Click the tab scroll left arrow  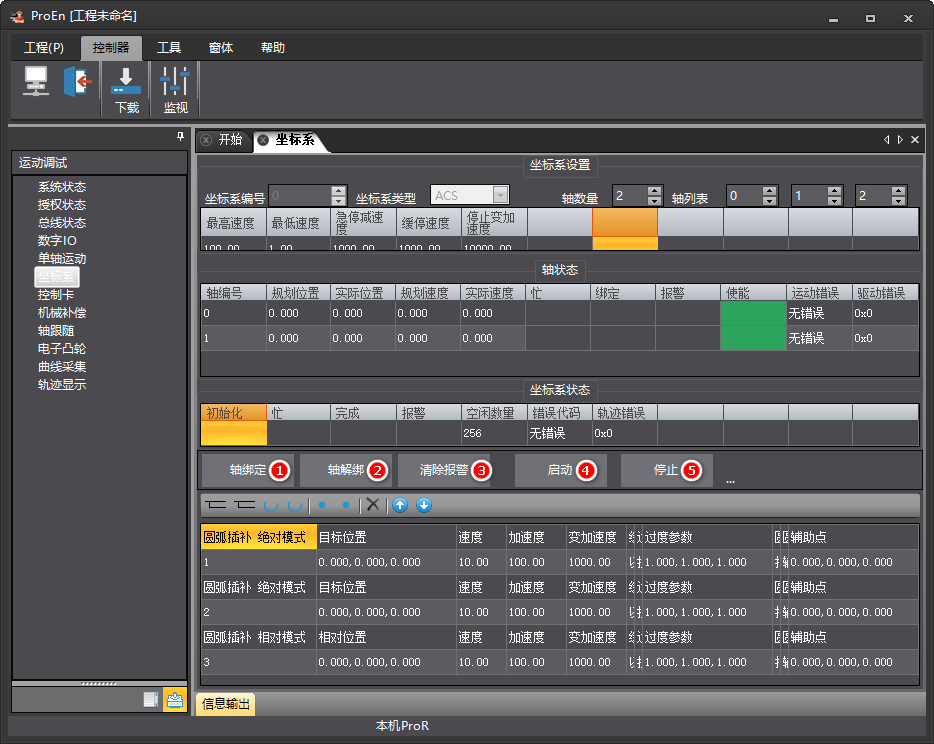[887, 139]
